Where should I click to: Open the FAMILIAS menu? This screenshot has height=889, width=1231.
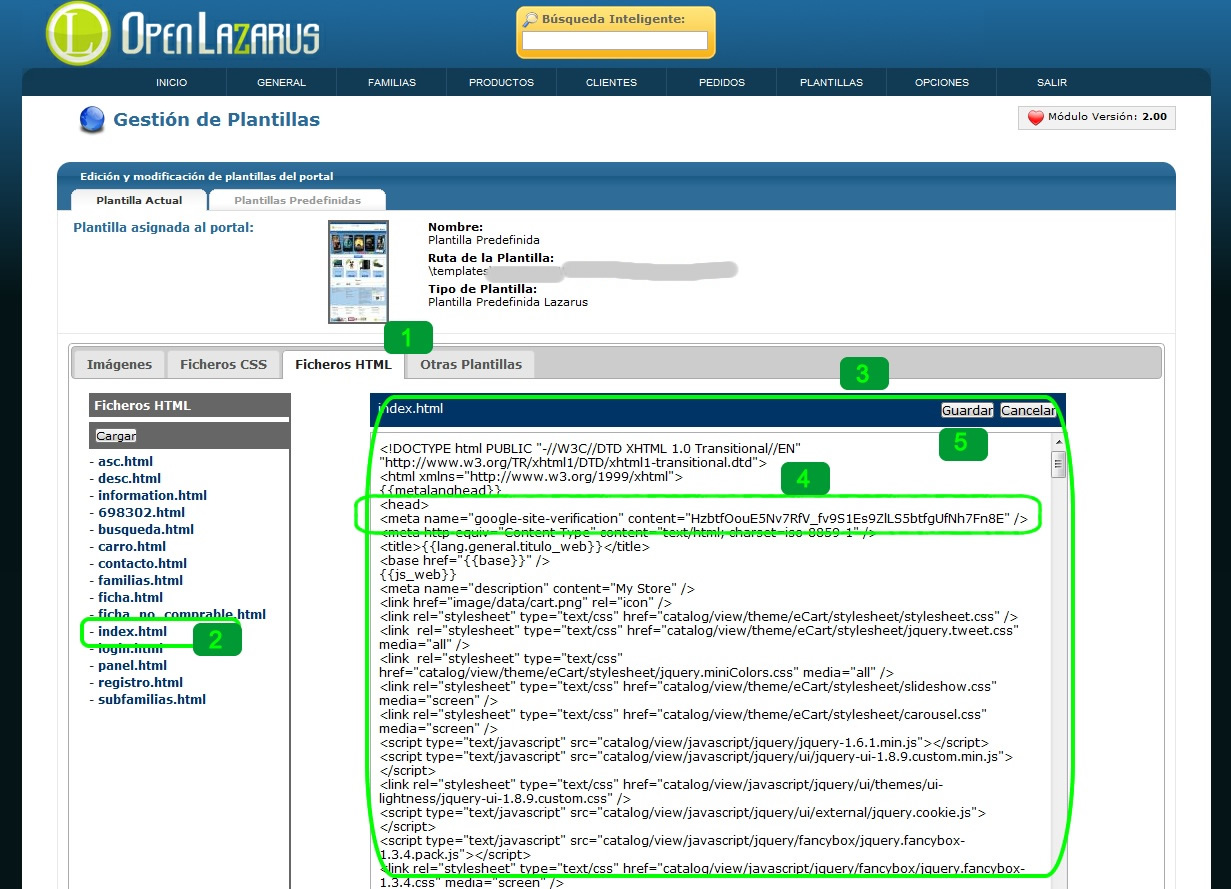click(x=392, y=83)
